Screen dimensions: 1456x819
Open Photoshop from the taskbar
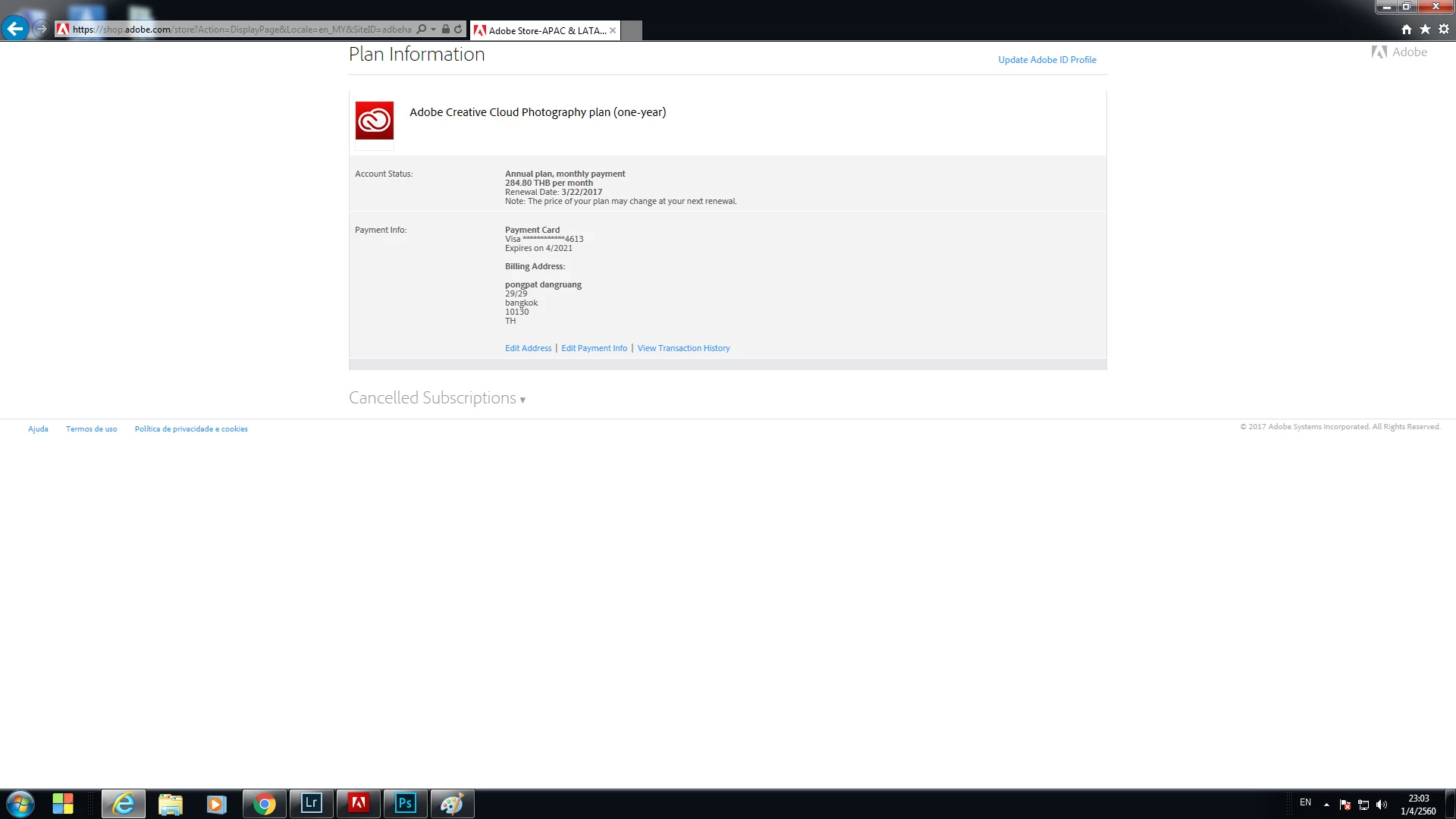pyautogui.click(x=405, y=803)
